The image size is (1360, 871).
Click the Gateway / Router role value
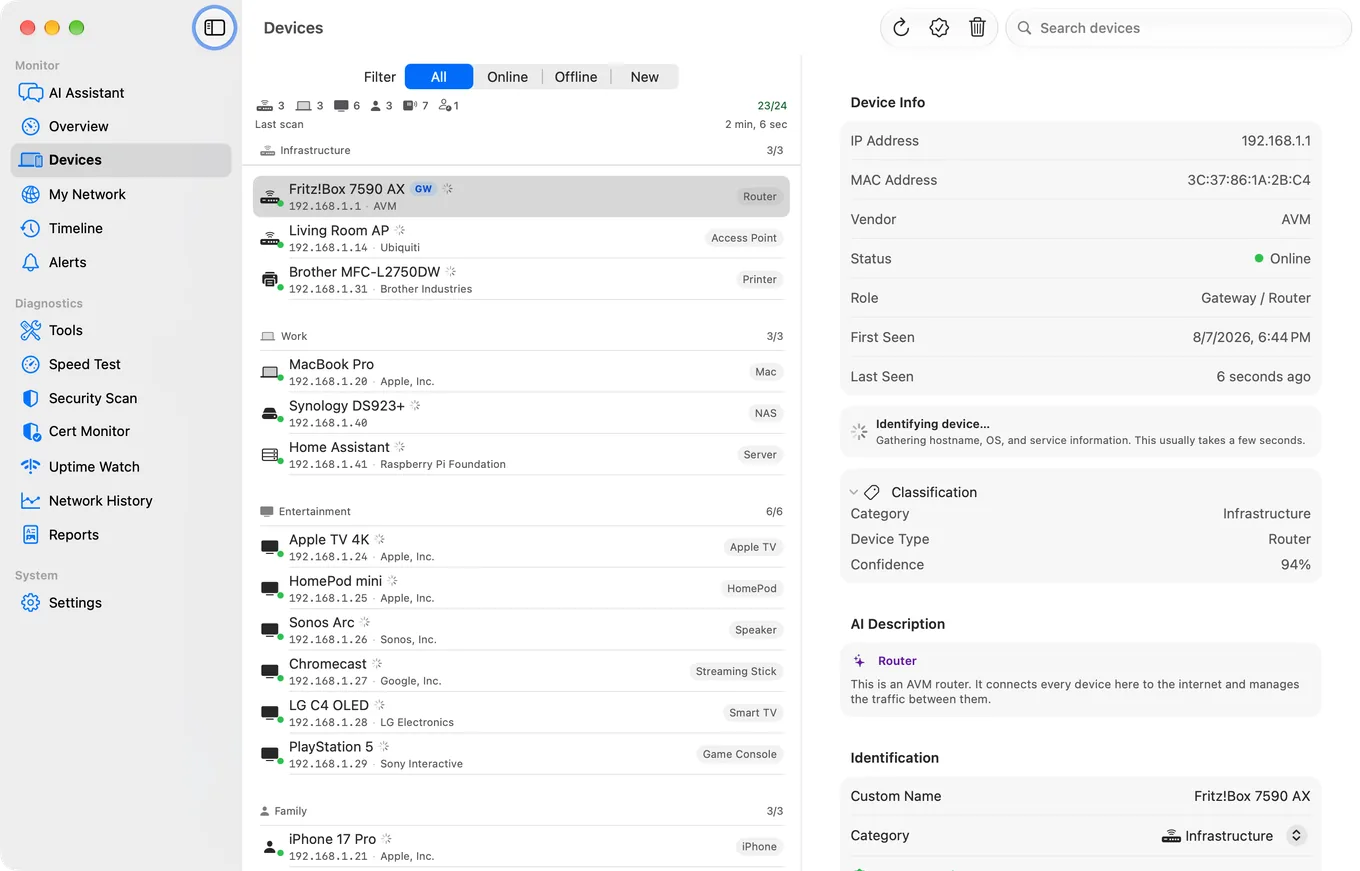click(1256, 298)
